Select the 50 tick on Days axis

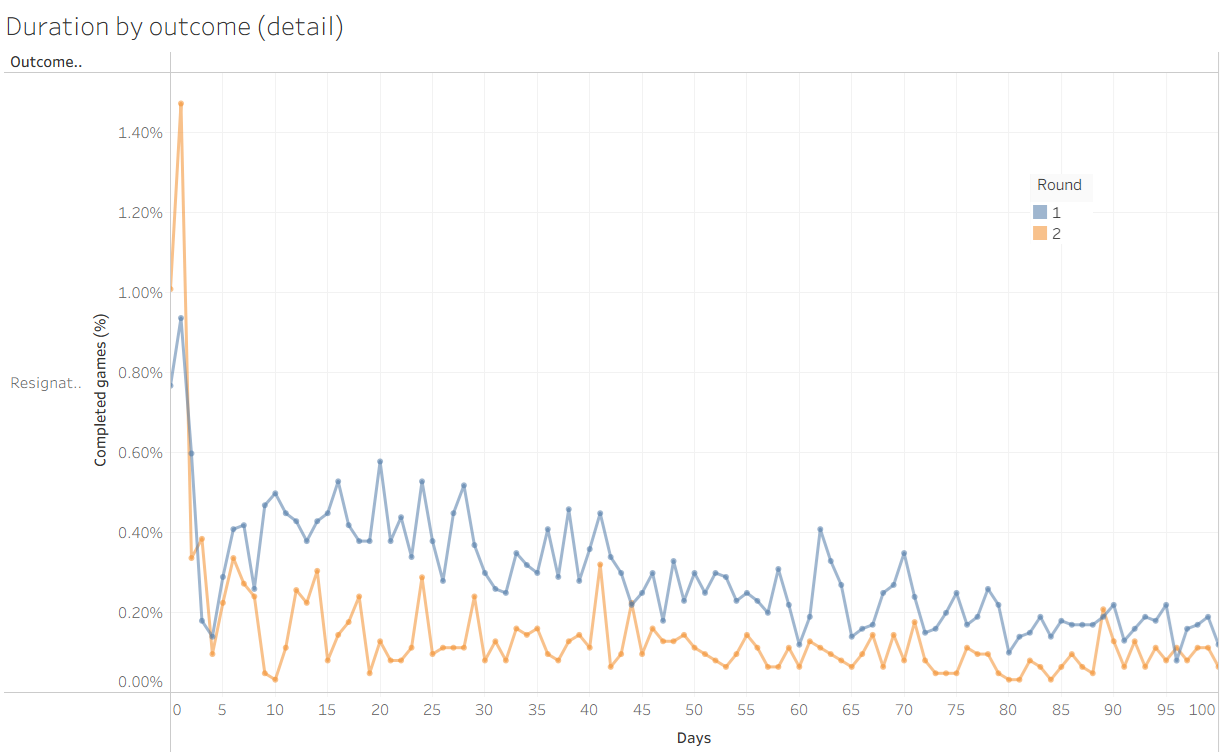click(x=694, y=710)
